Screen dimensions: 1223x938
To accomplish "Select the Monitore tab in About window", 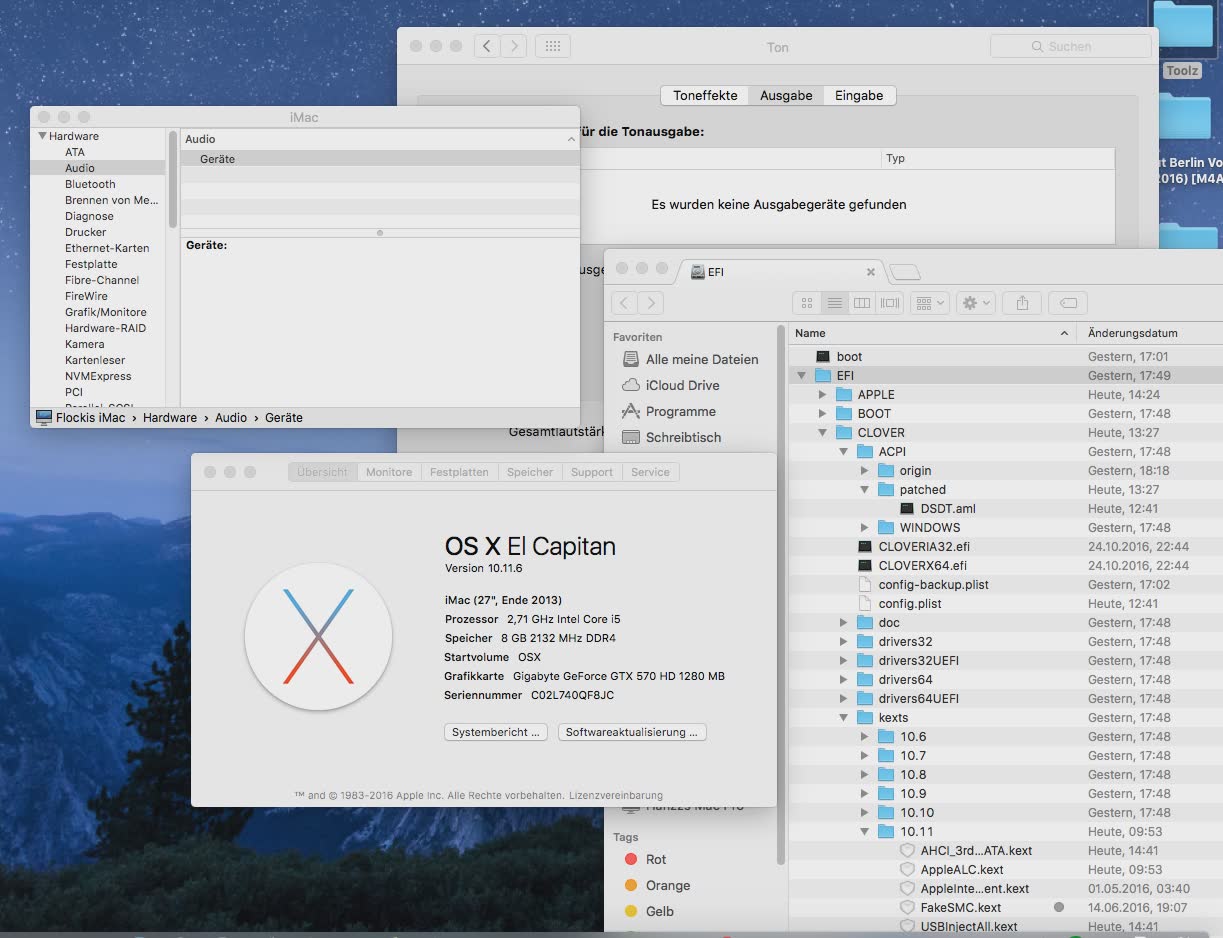I will click(388, 472).
